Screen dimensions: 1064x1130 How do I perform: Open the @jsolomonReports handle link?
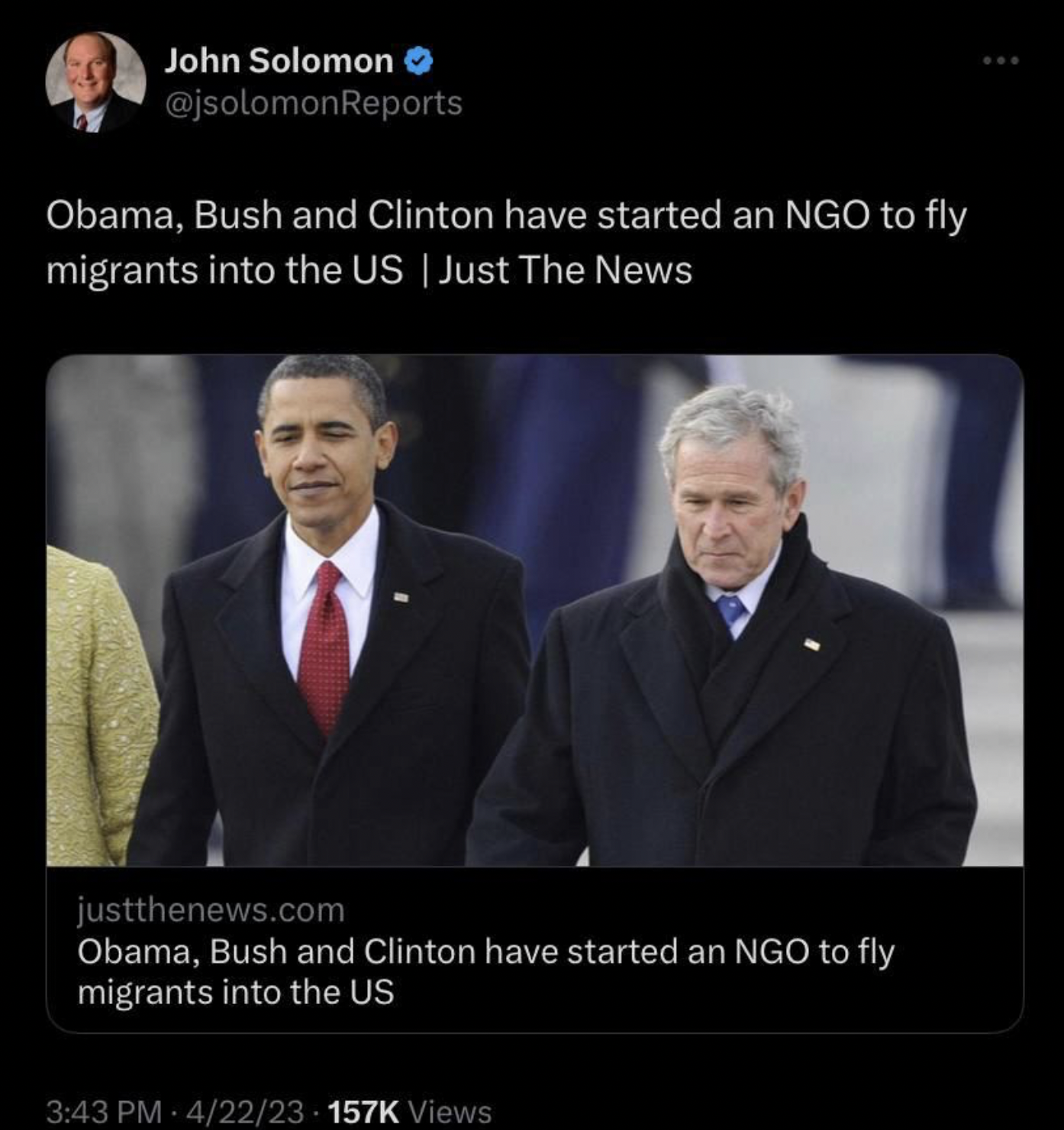tap(313, 103)
